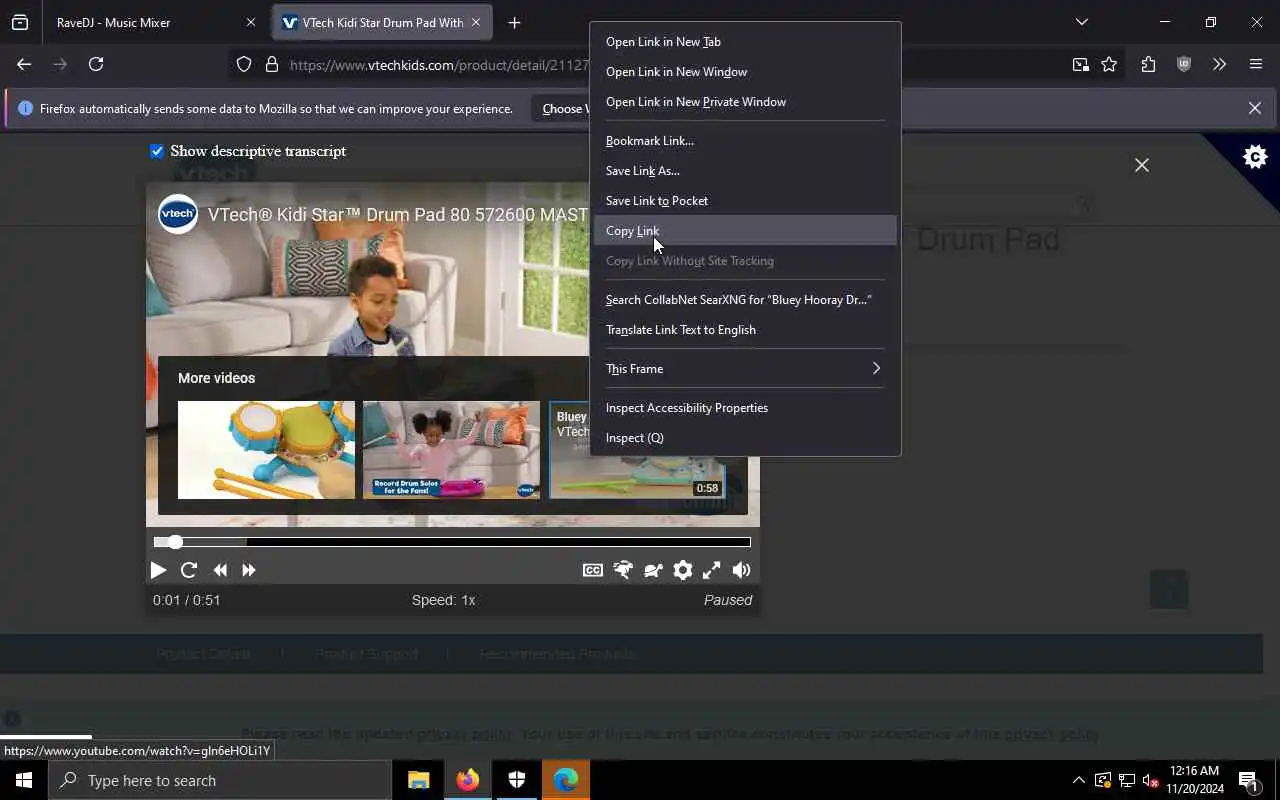This screenshot has height=800, width=1280.
Task: Select Inspect Accessibility Properties
Action: point(745,408)
